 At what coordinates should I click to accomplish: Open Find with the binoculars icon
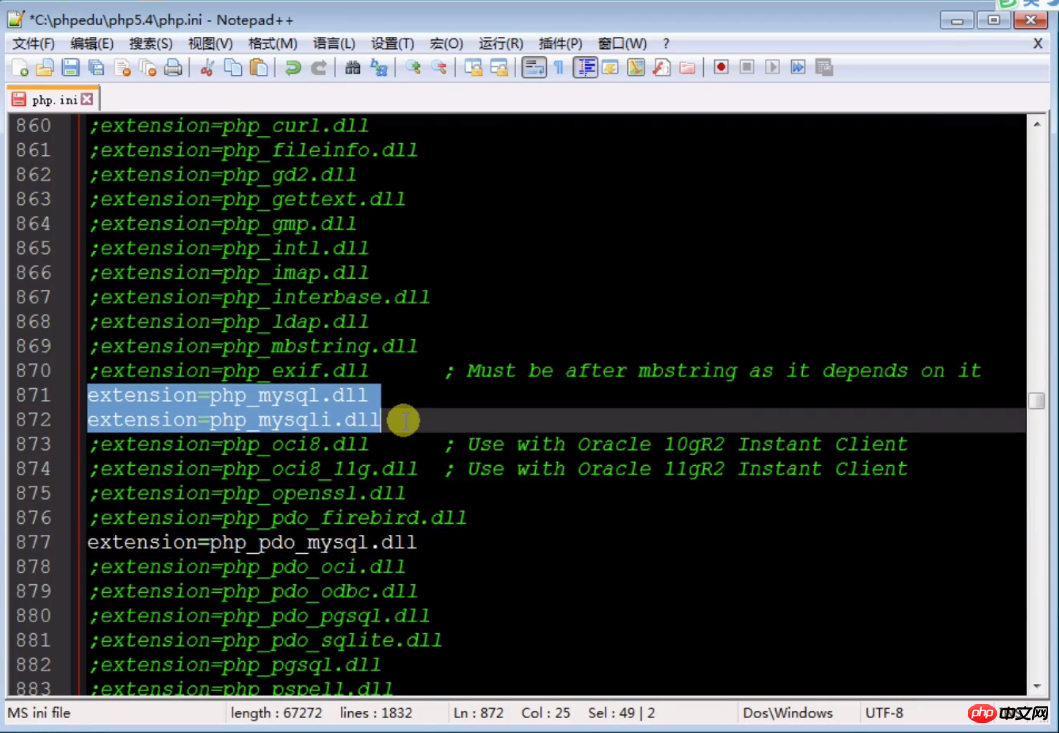(352, 68)
